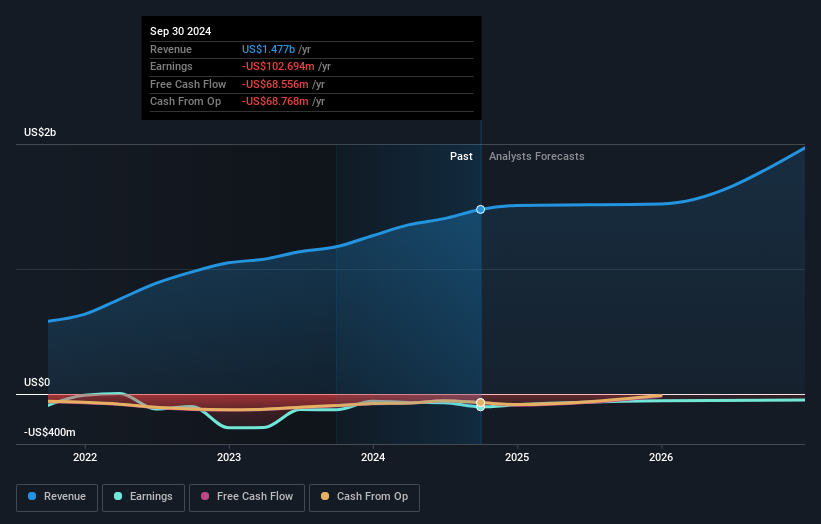
Task: Click the 2025 x-axis label
Action: tap(517, 457)
